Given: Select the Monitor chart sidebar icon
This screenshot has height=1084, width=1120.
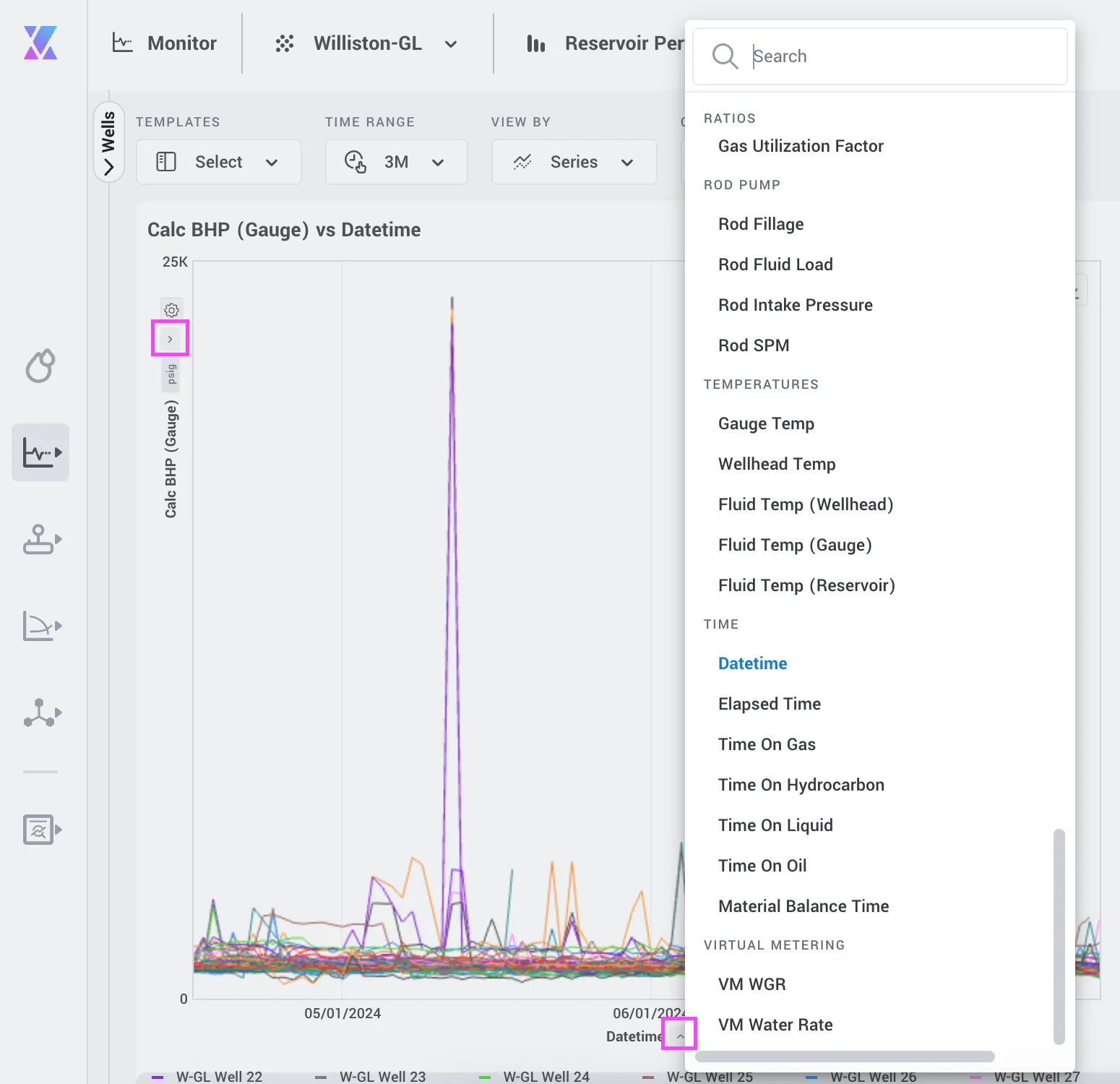Looking at the screenshot, I should pos(40,452).
